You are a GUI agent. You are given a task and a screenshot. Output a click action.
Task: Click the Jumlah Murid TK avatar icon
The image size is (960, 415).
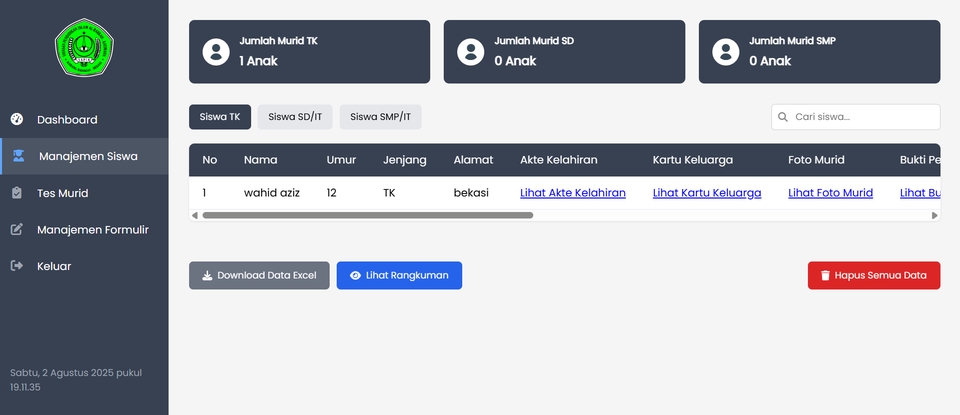pyautogui.click(x=216, y=51)
